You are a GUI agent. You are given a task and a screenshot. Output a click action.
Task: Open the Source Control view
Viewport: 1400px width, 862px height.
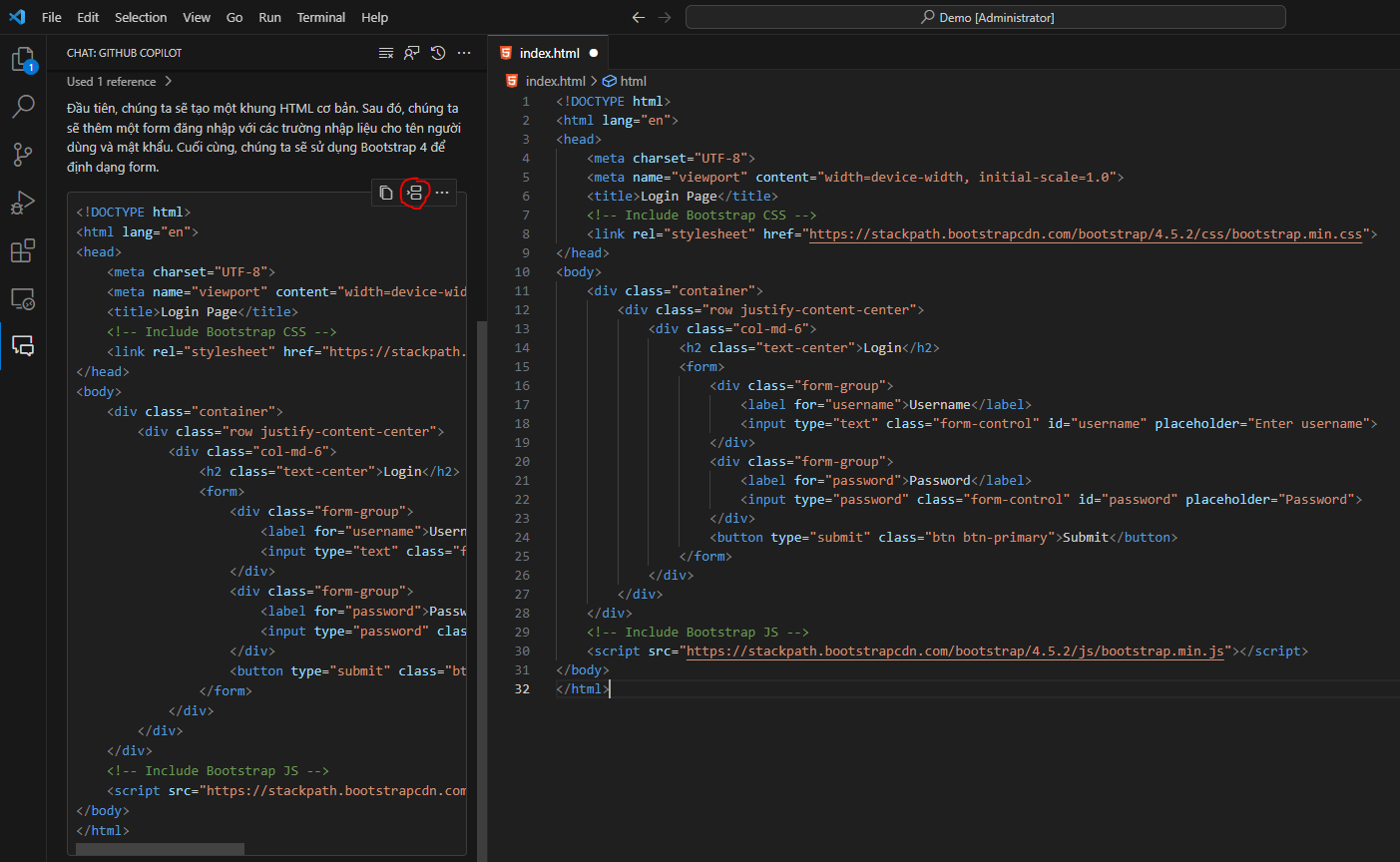pos(23,154)
